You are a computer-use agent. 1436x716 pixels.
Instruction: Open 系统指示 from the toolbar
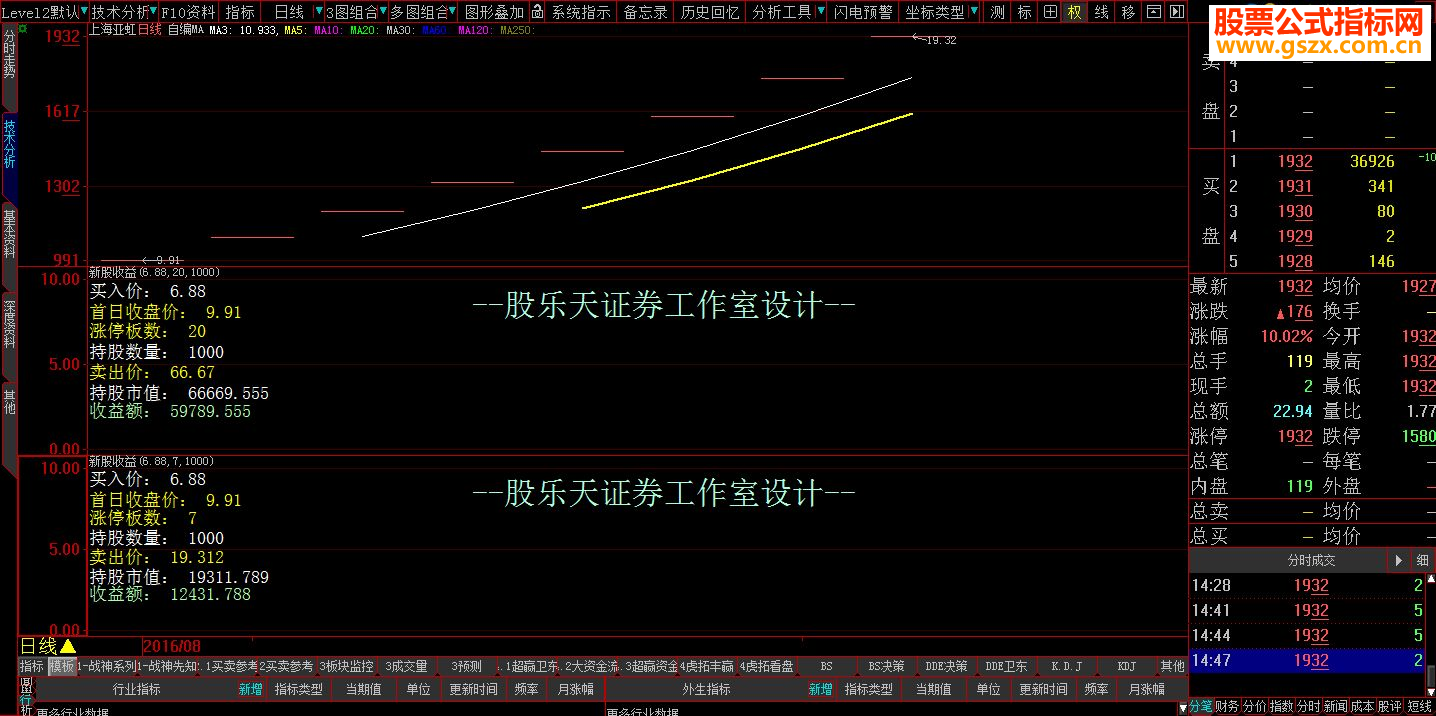point(580,10)
